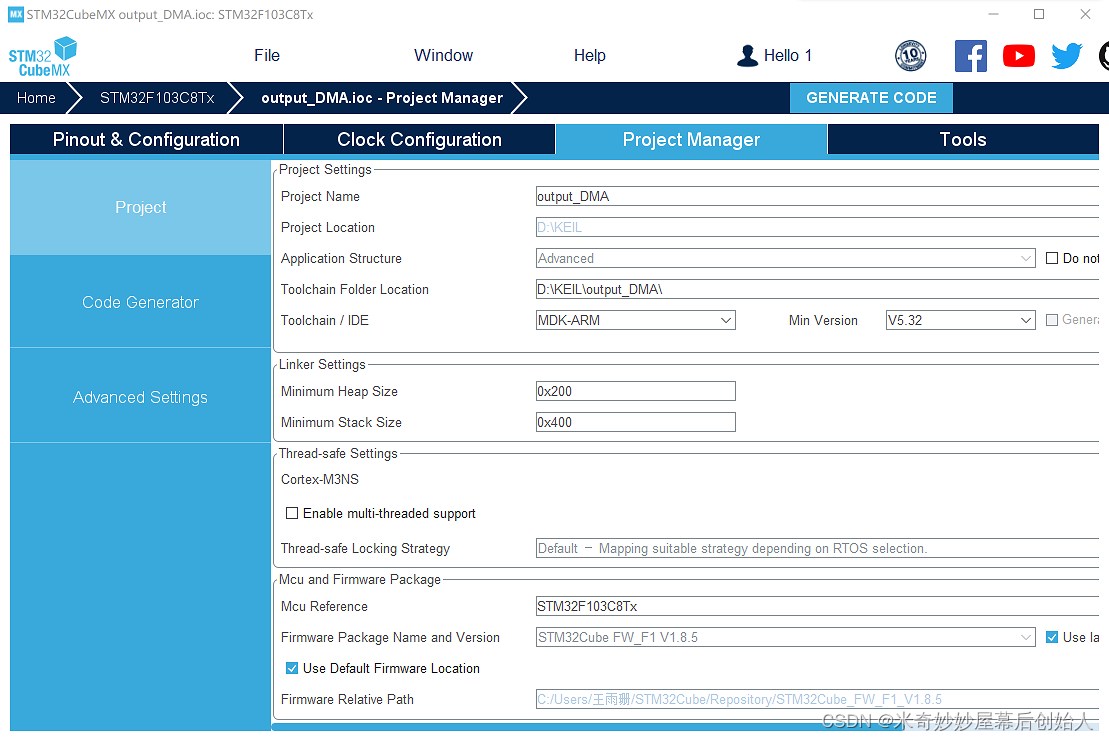This screenshot has height=741, width=1109.
Task: Click the STM32F103C8Tx breadcrumb
Action: click(157, 98)
